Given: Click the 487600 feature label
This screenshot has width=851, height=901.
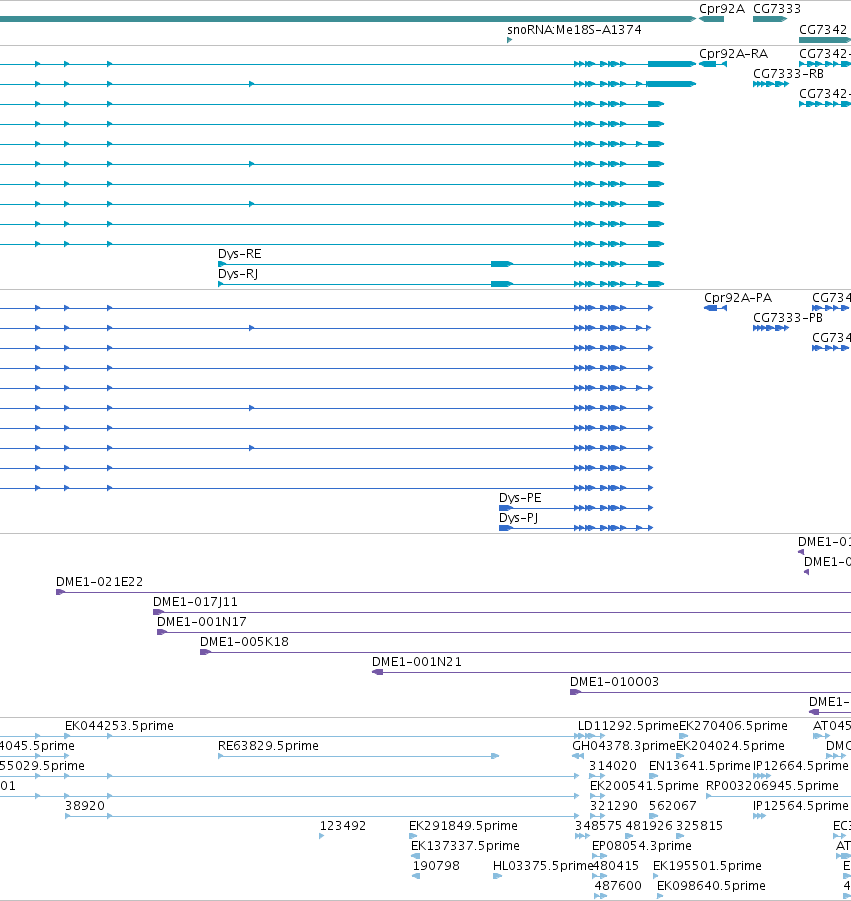Looking at the screenshot, I should [x=618, y=886].
